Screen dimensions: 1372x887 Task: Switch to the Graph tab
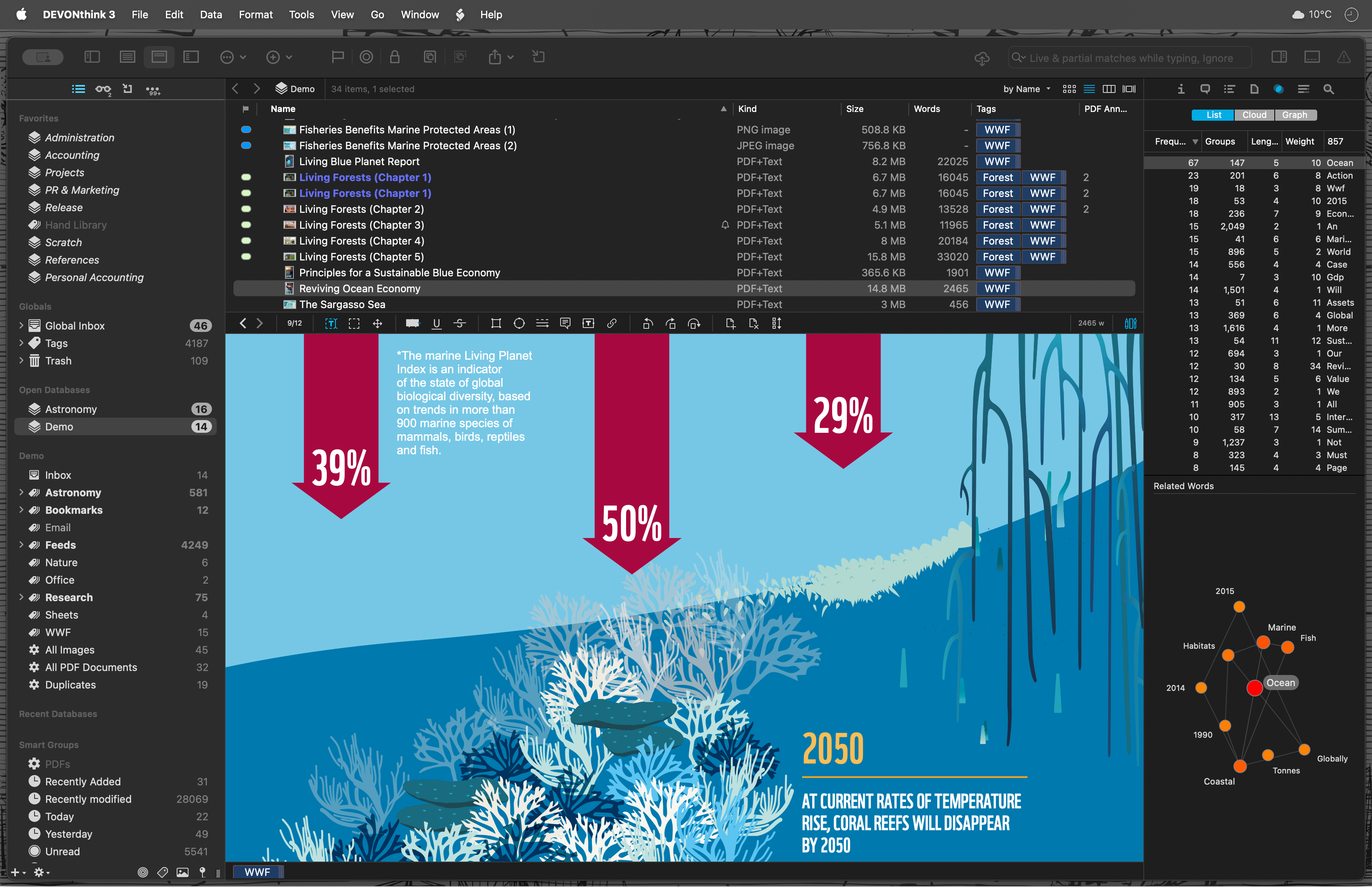click(1295, 115)
